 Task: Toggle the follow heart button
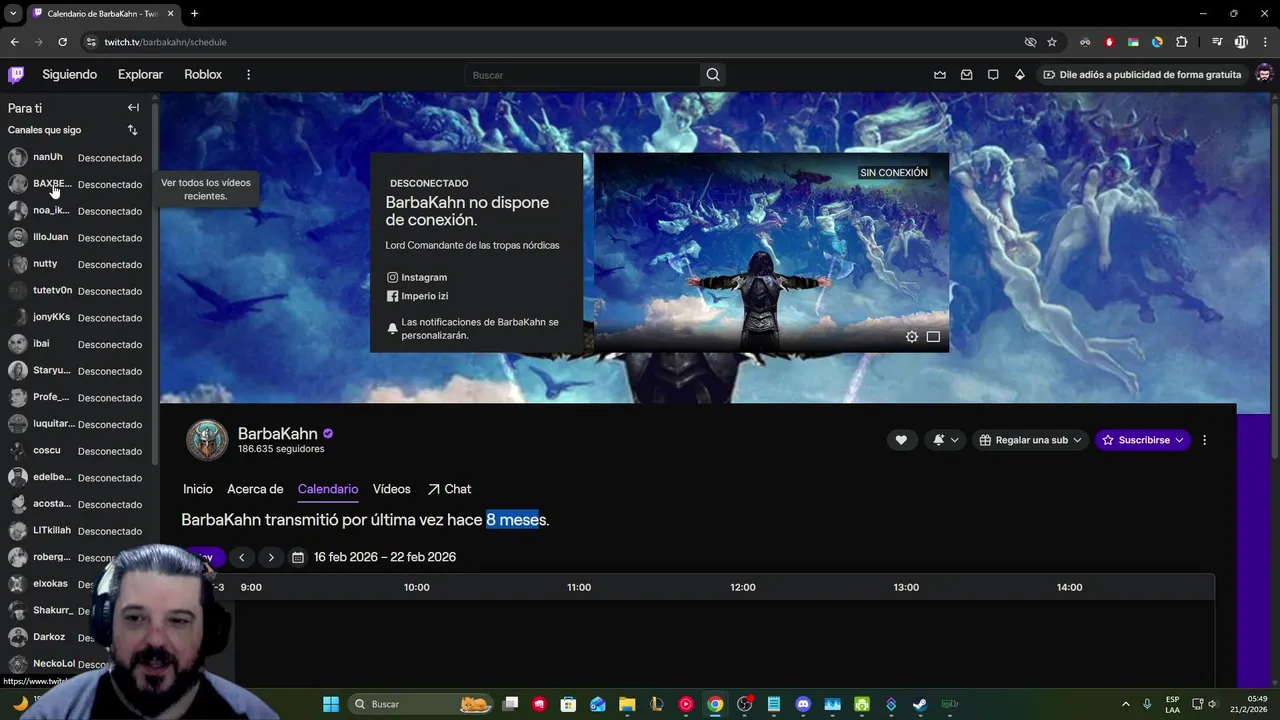click(x=901, y=440)
